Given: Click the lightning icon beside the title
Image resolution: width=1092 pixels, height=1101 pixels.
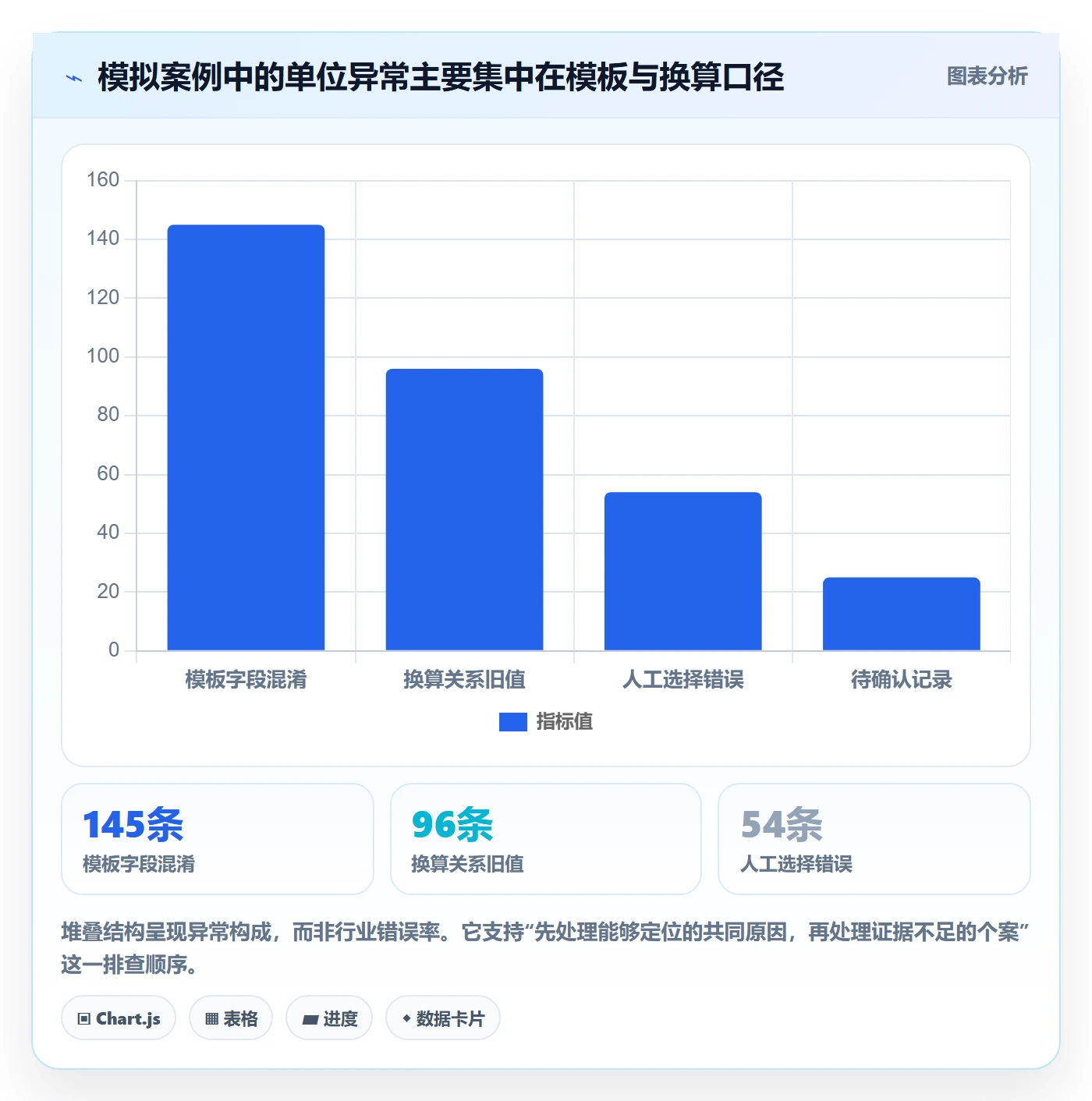Looking at the screenshot, I should [74, 78].
